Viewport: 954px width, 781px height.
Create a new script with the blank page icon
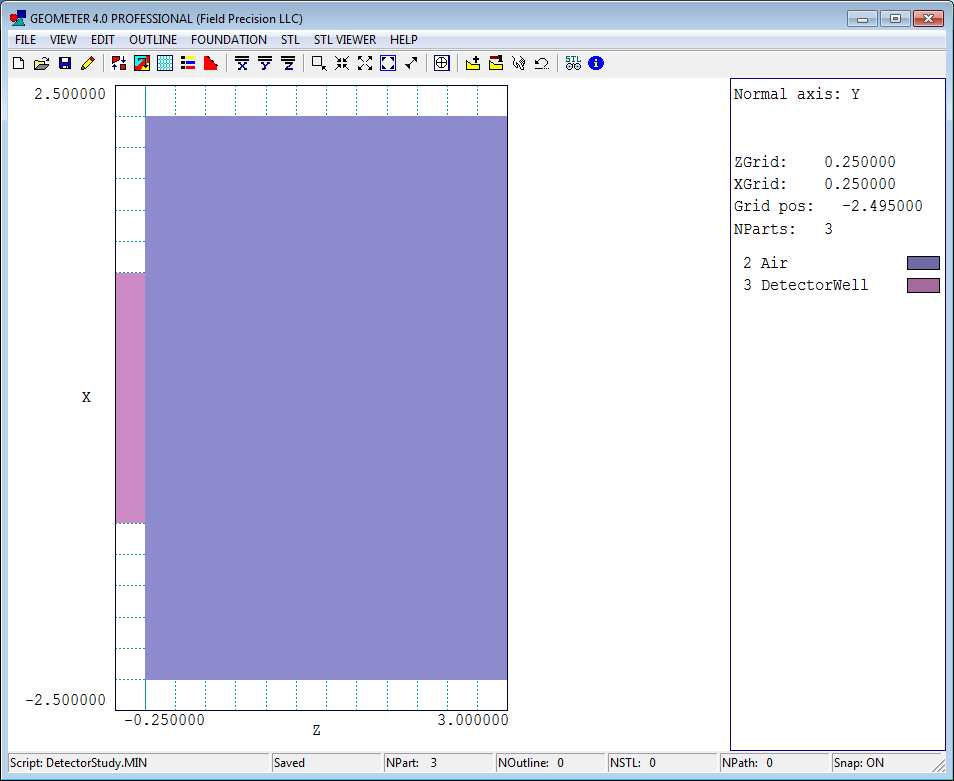[x=18, y=63]
